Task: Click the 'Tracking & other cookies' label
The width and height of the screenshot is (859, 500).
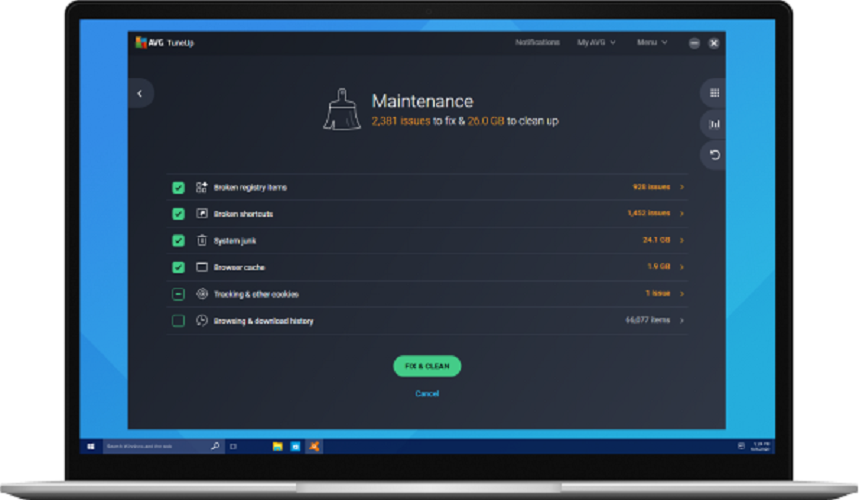Action: [256, 295]
